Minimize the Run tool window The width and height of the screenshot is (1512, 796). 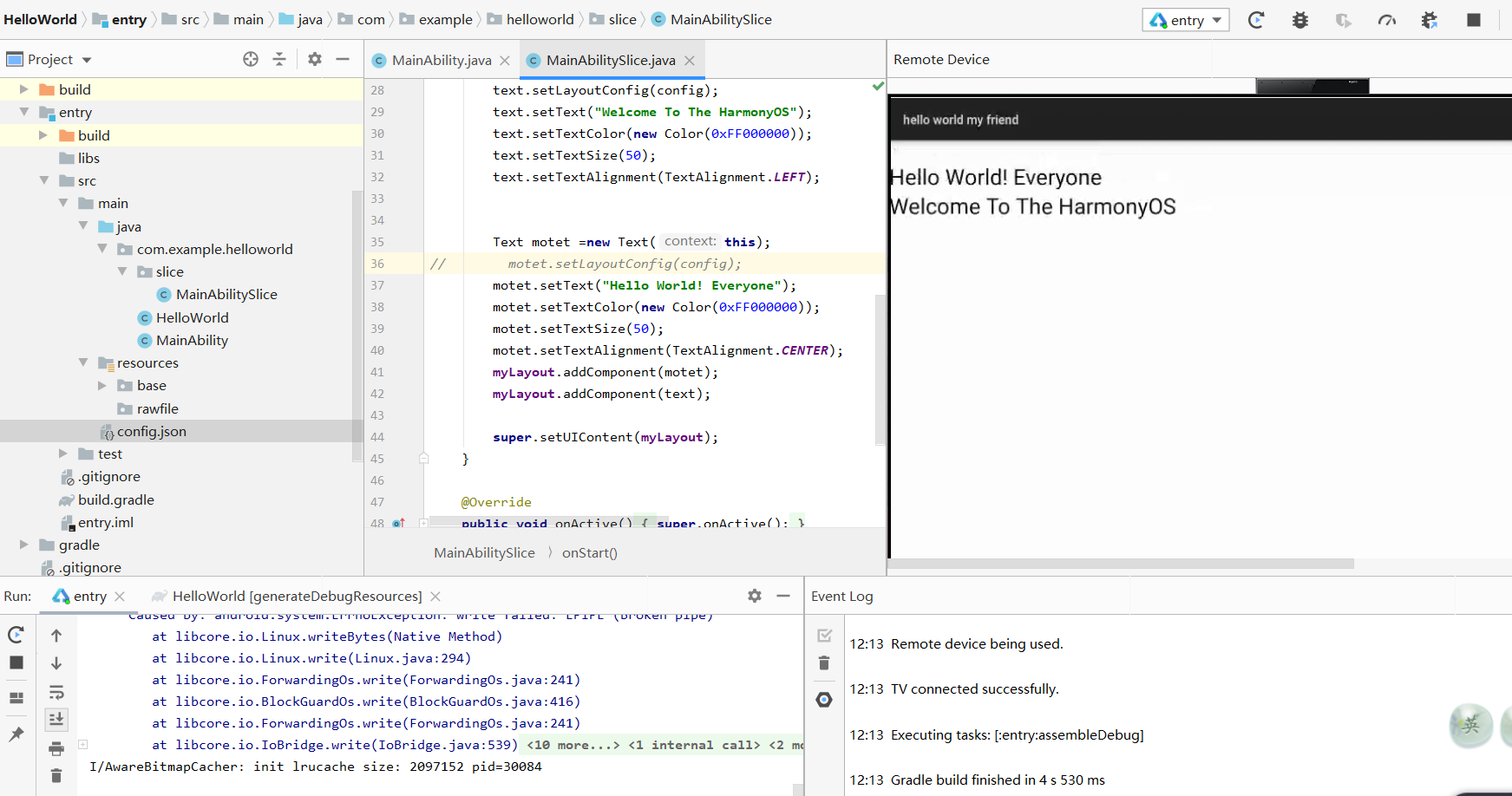pos(783,596)
